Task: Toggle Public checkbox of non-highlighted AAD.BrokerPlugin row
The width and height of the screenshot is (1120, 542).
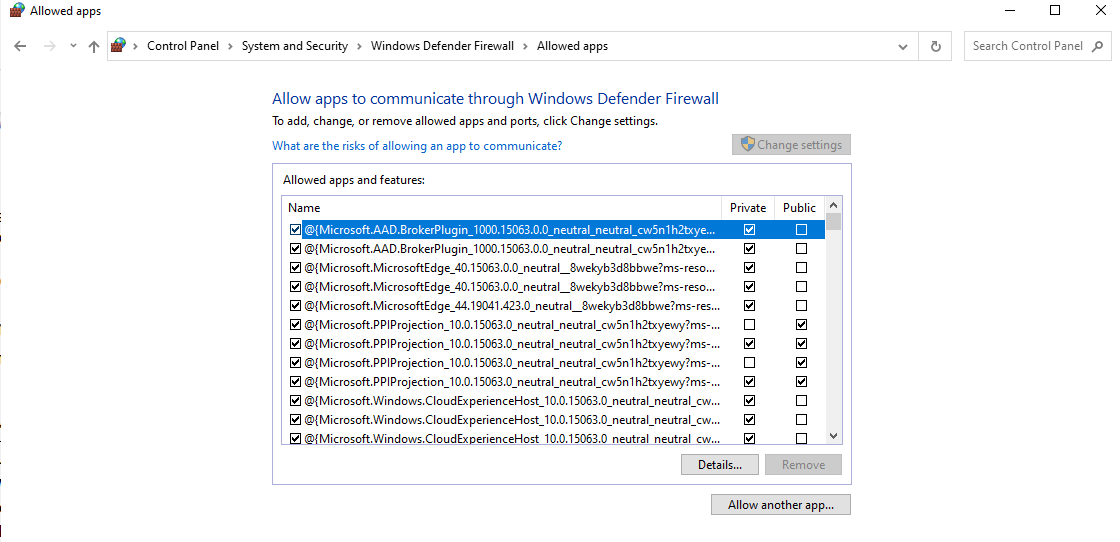Action: pos(801,249)
